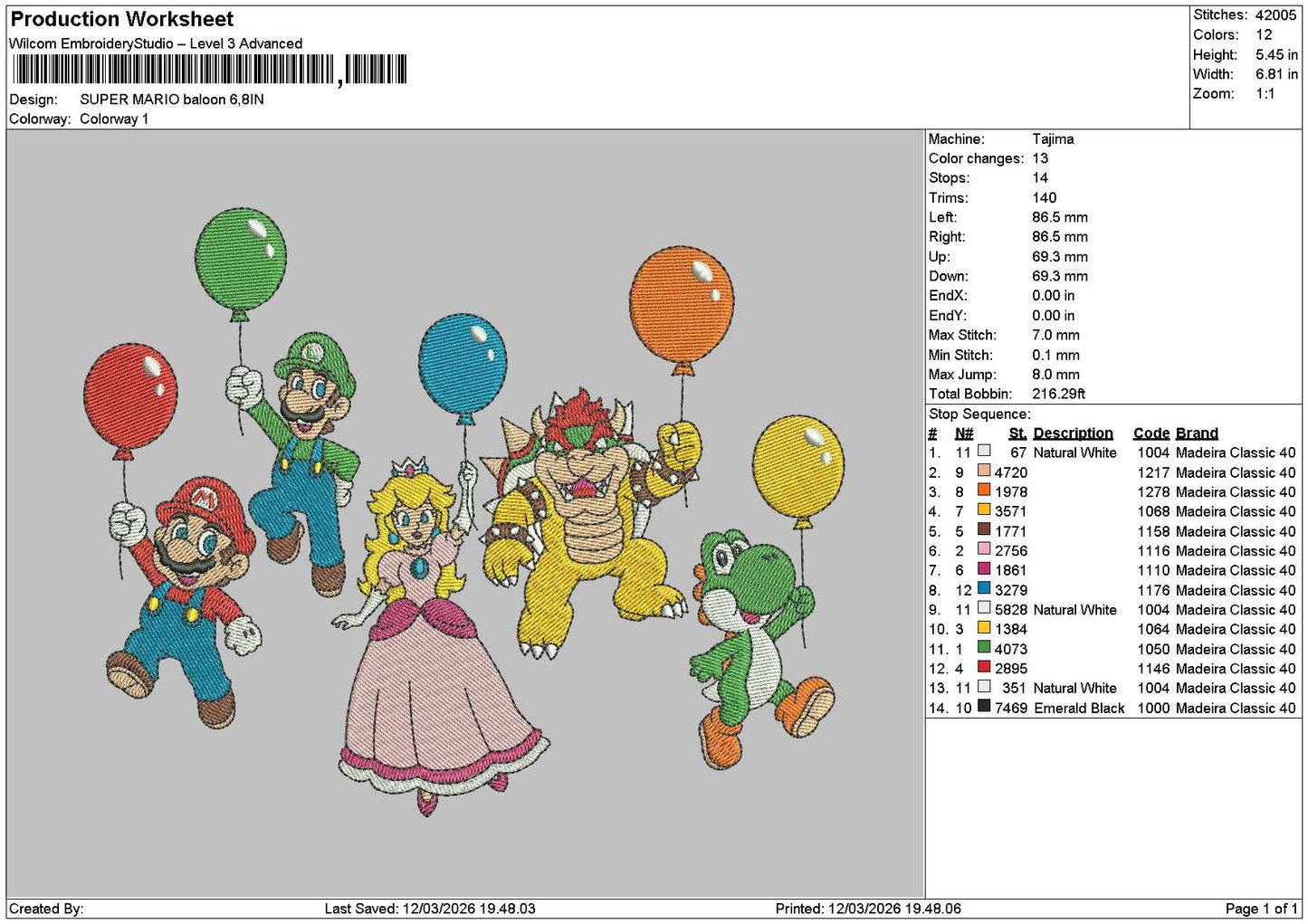This screenshot has width=1308, height=924.
Task: Click the Brand column header
Action: click(x=1197, y=433)
